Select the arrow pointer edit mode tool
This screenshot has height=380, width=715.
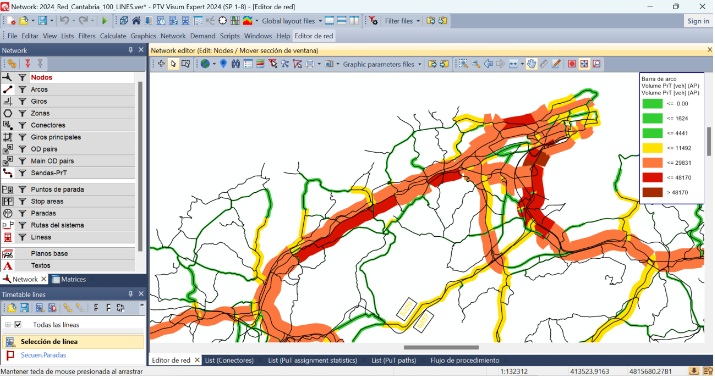click(x=173, y=64)
